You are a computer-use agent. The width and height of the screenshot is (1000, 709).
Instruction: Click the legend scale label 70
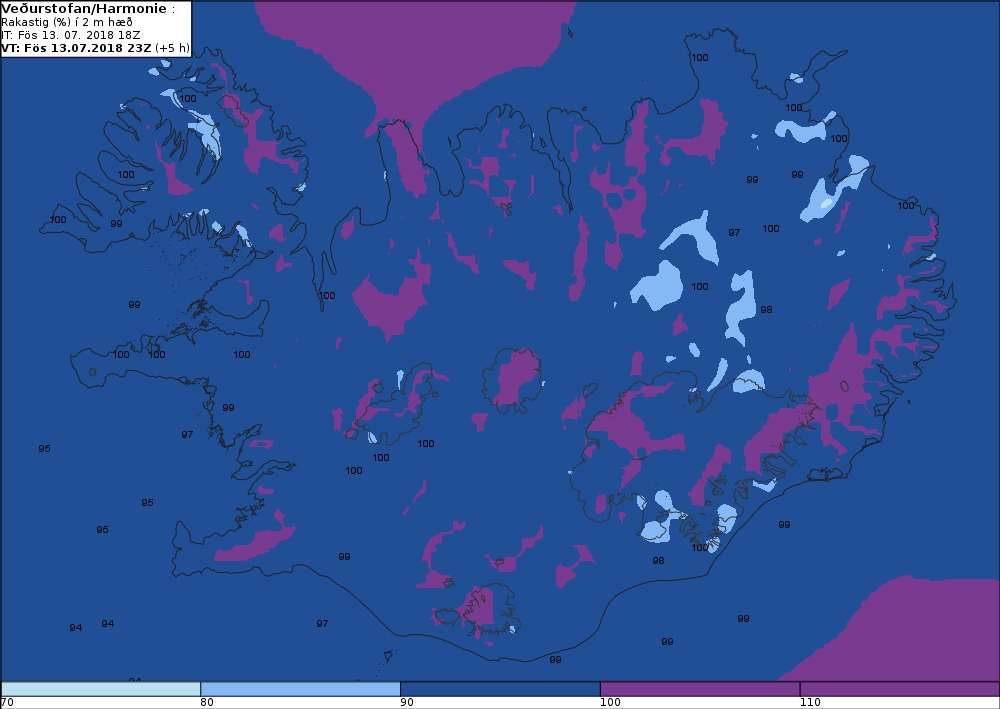point(7,702)
